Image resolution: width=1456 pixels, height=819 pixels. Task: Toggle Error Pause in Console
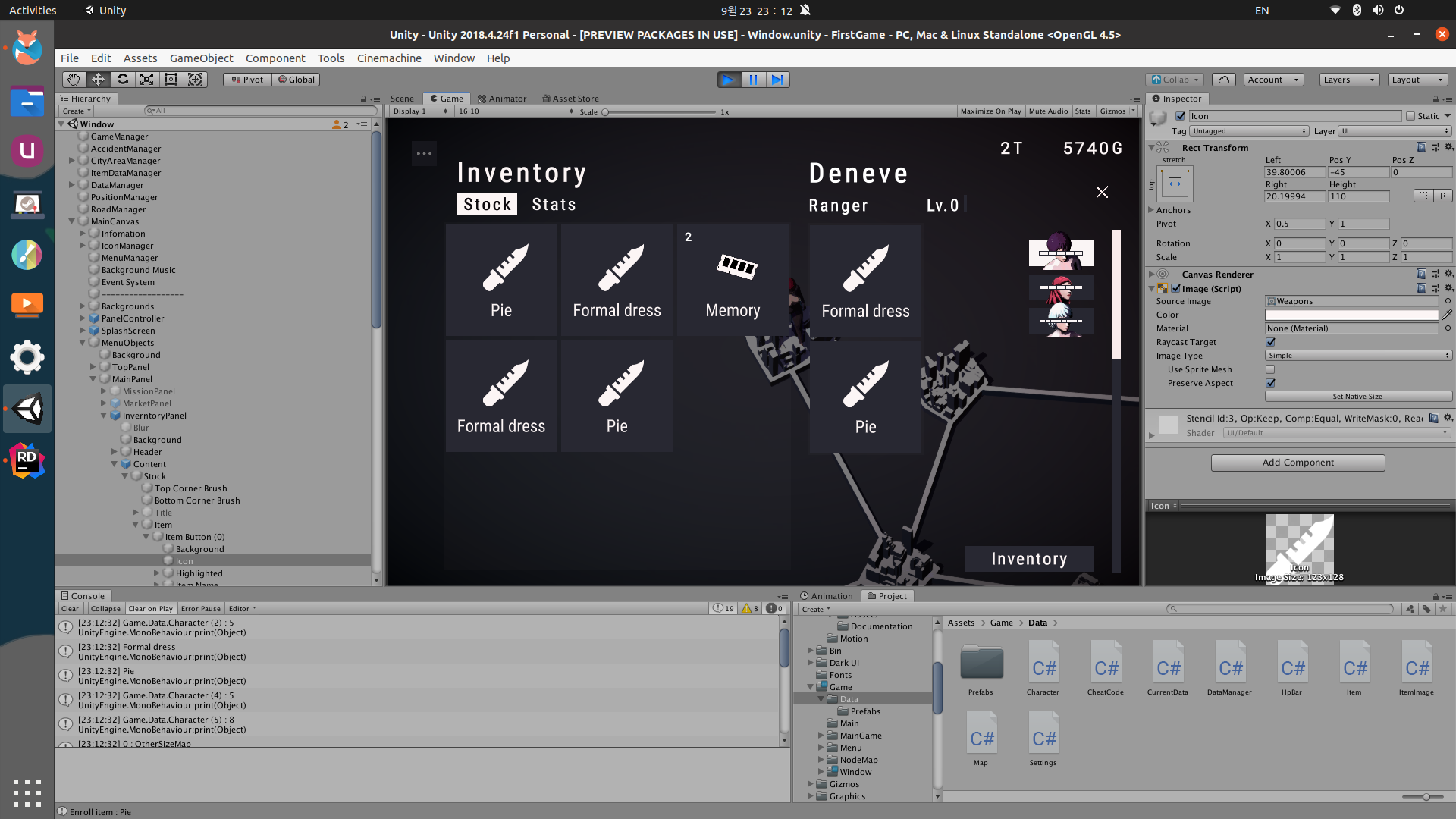201,608
